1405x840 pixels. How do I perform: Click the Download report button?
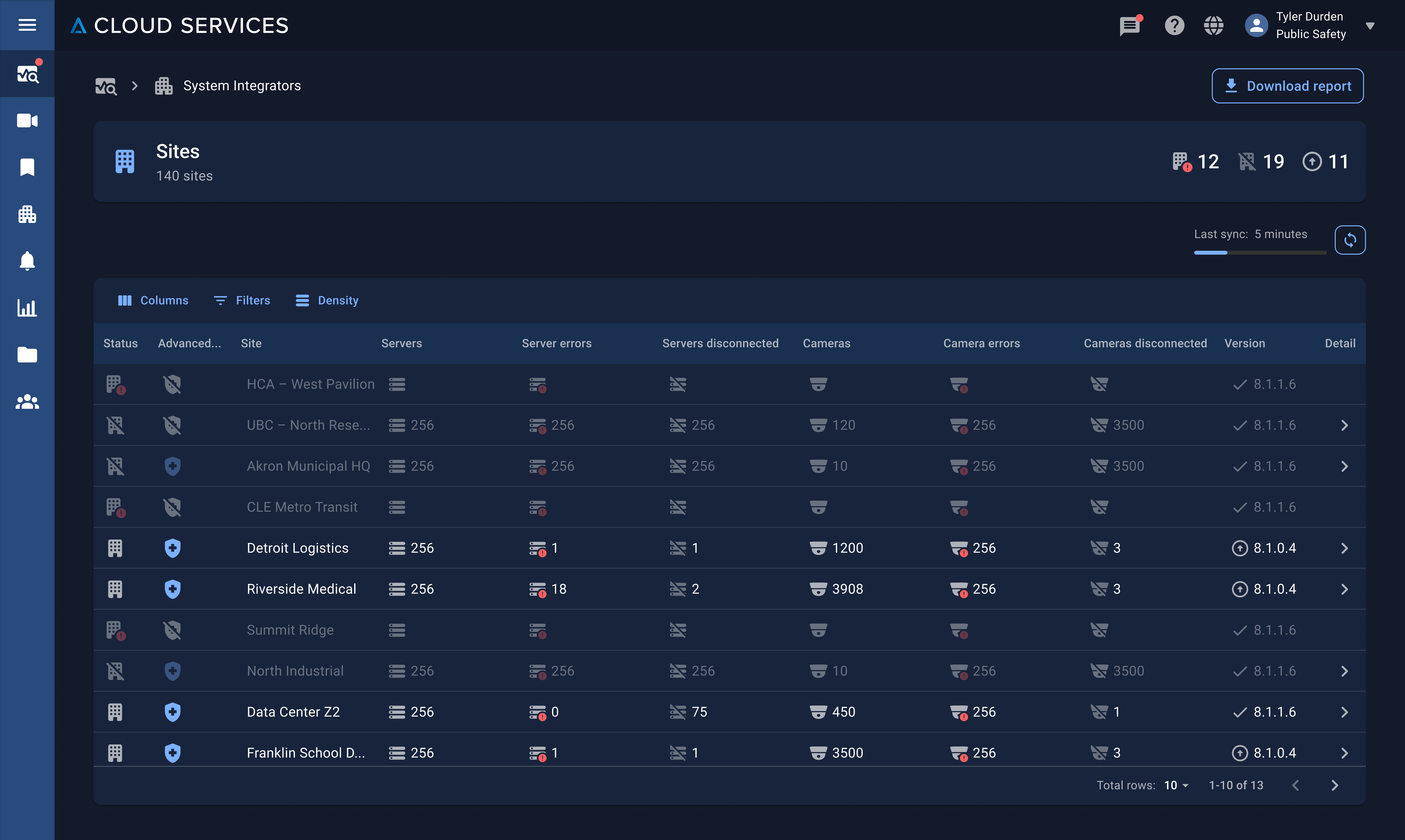pyautogui.click(x=1287, y=85)
